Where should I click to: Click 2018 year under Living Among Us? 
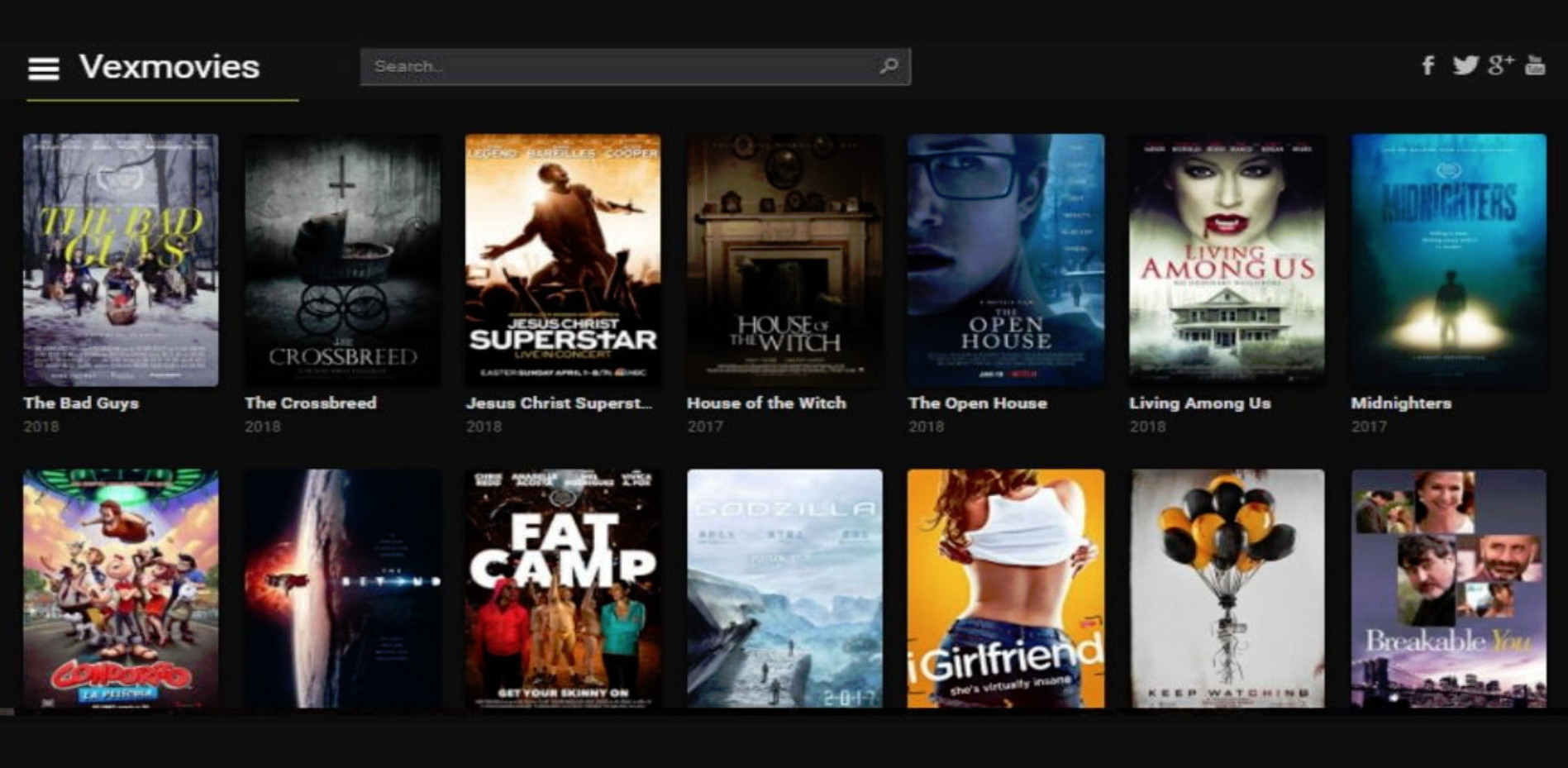pyautogui.click(x=1147, y=427)
